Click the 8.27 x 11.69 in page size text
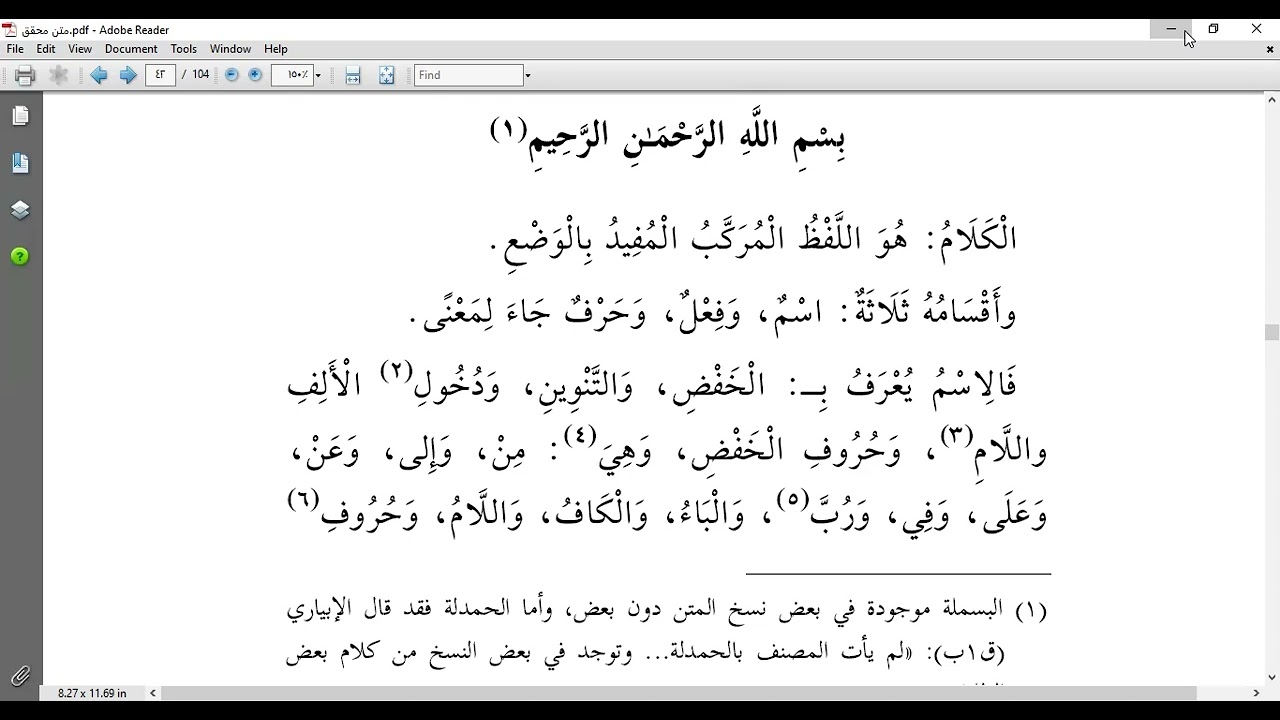This screenshot has width=1280, height=720. point(92,693)
